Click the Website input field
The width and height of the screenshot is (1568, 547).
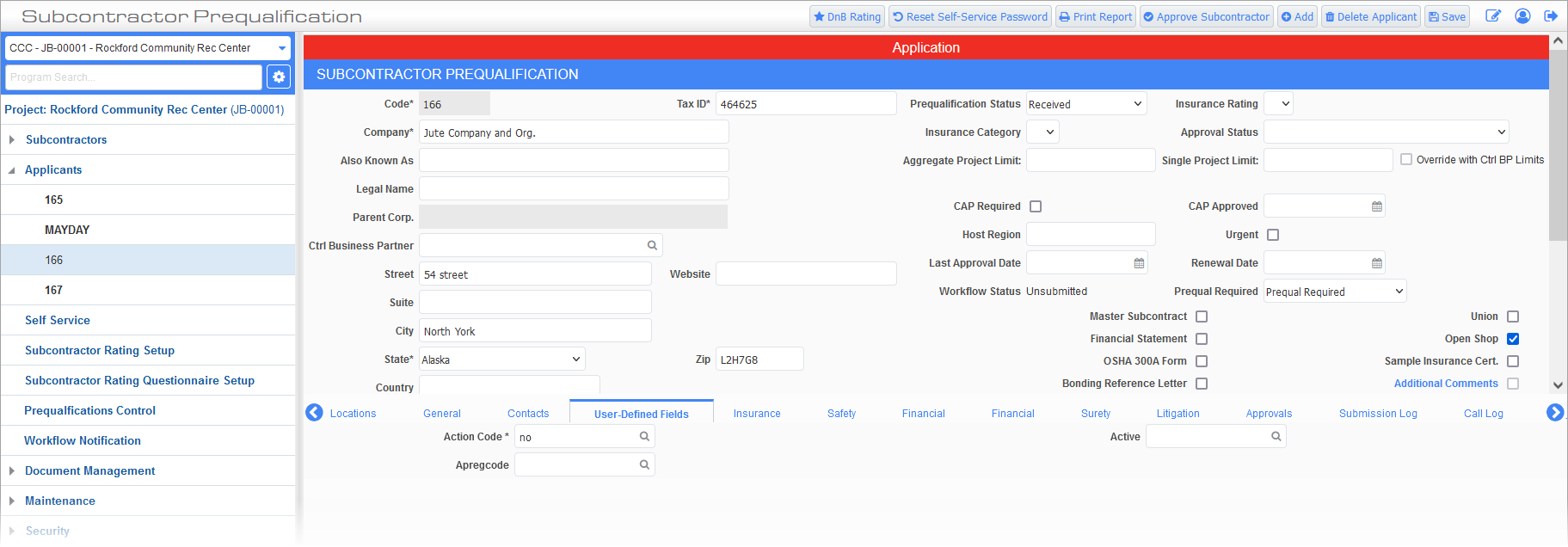[806, 274]
